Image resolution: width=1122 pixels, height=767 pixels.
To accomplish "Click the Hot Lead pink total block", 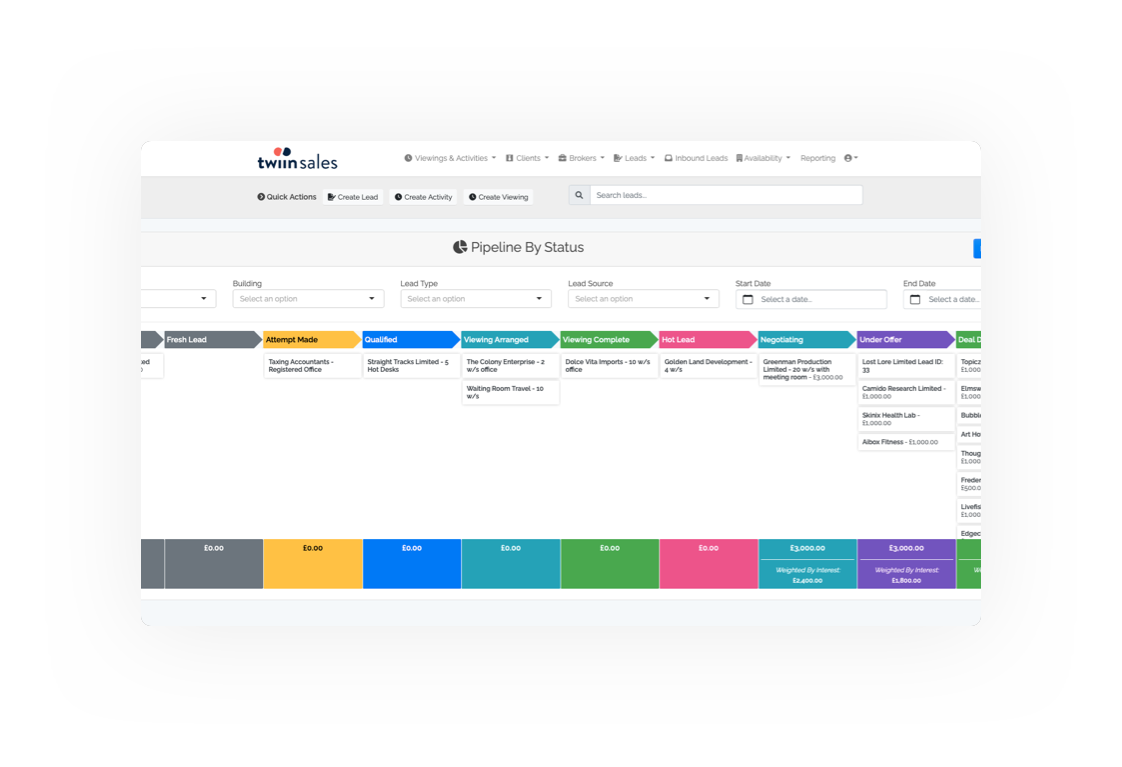I will (708, 564).
